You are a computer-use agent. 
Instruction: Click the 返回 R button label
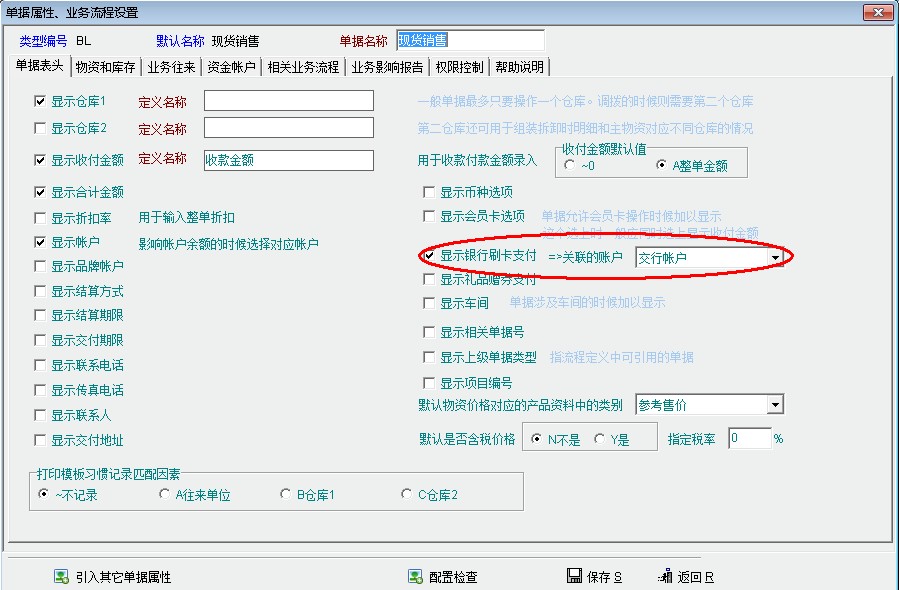pos(695,577)
